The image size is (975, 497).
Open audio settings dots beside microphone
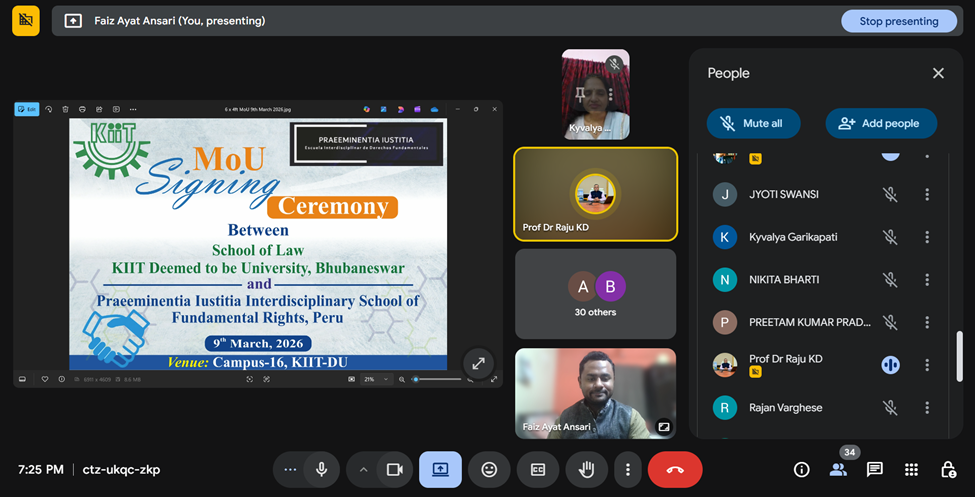click(x=290, y=470)
